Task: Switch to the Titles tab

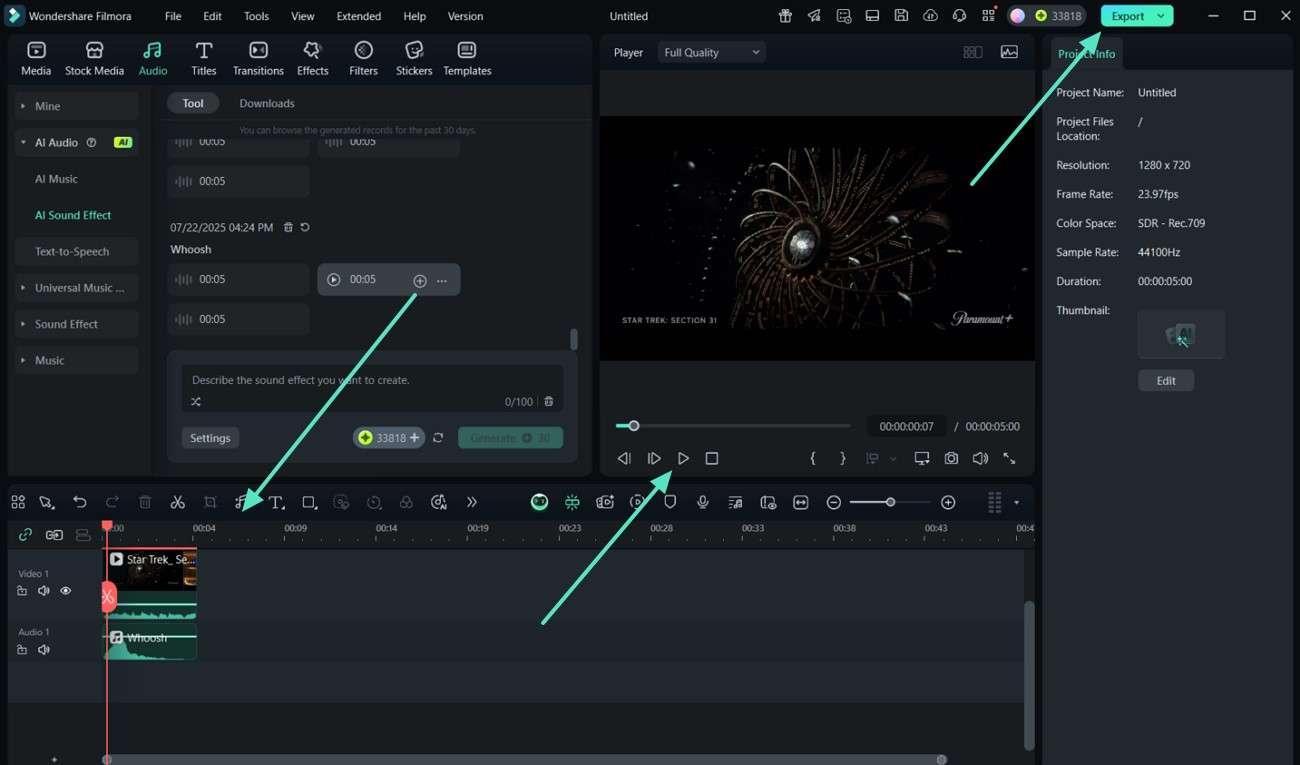Action: [204, 58]
